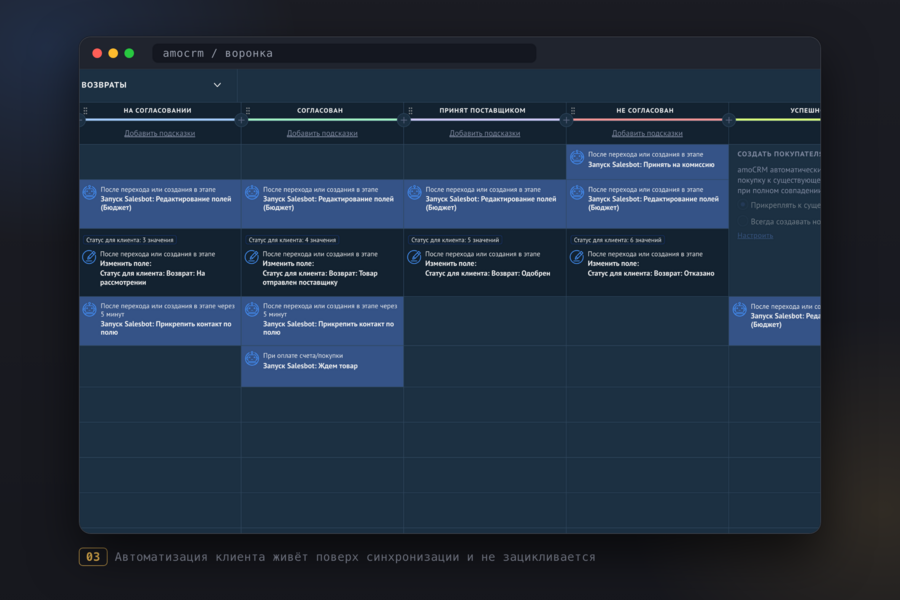Click robot icon of 'Редактирование полей' in На согласовании column
Viewport: 900px width, 600px height.
click(90, 192)
